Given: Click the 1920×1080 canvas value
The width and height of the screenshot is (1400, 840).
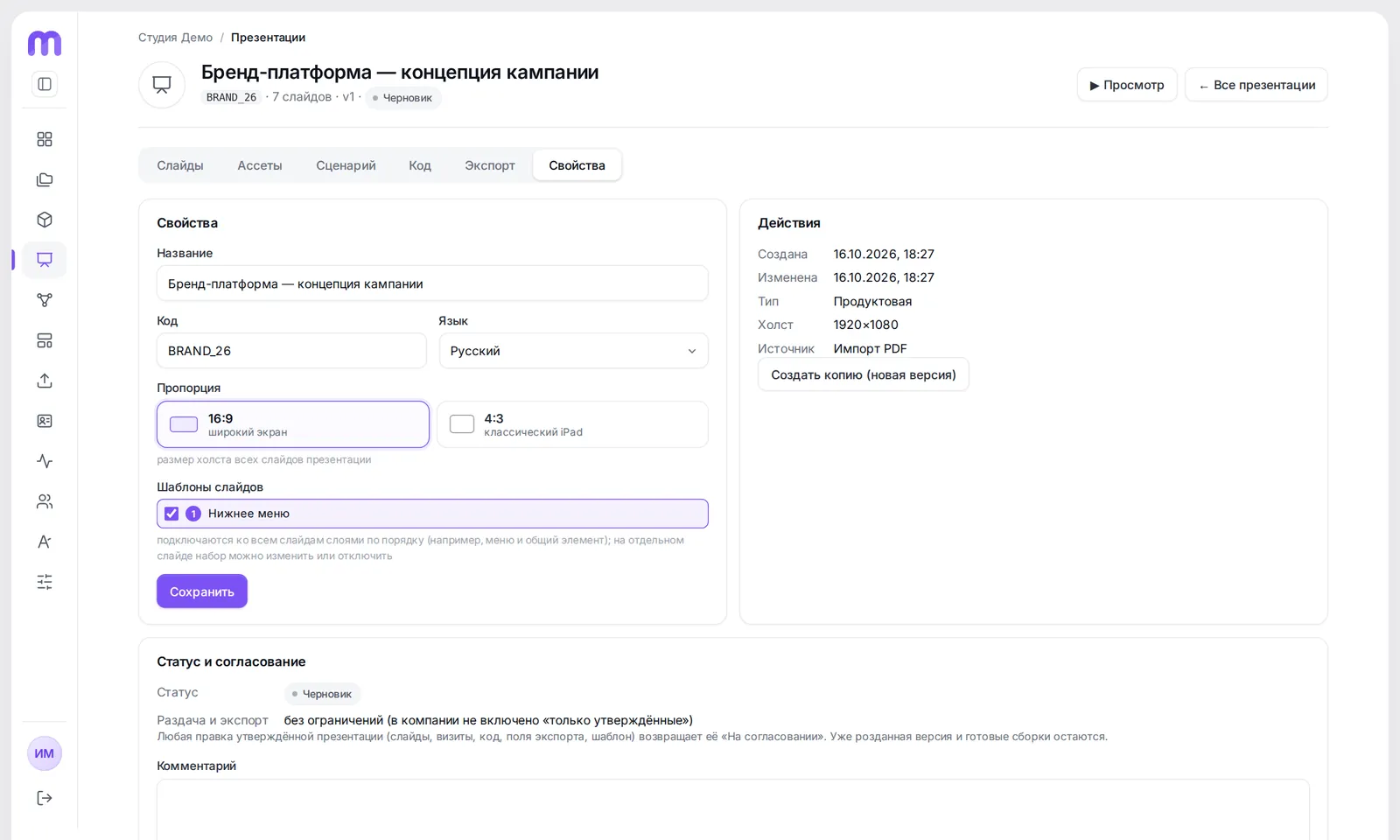Looking at the screenshot, I should [866, 325].
